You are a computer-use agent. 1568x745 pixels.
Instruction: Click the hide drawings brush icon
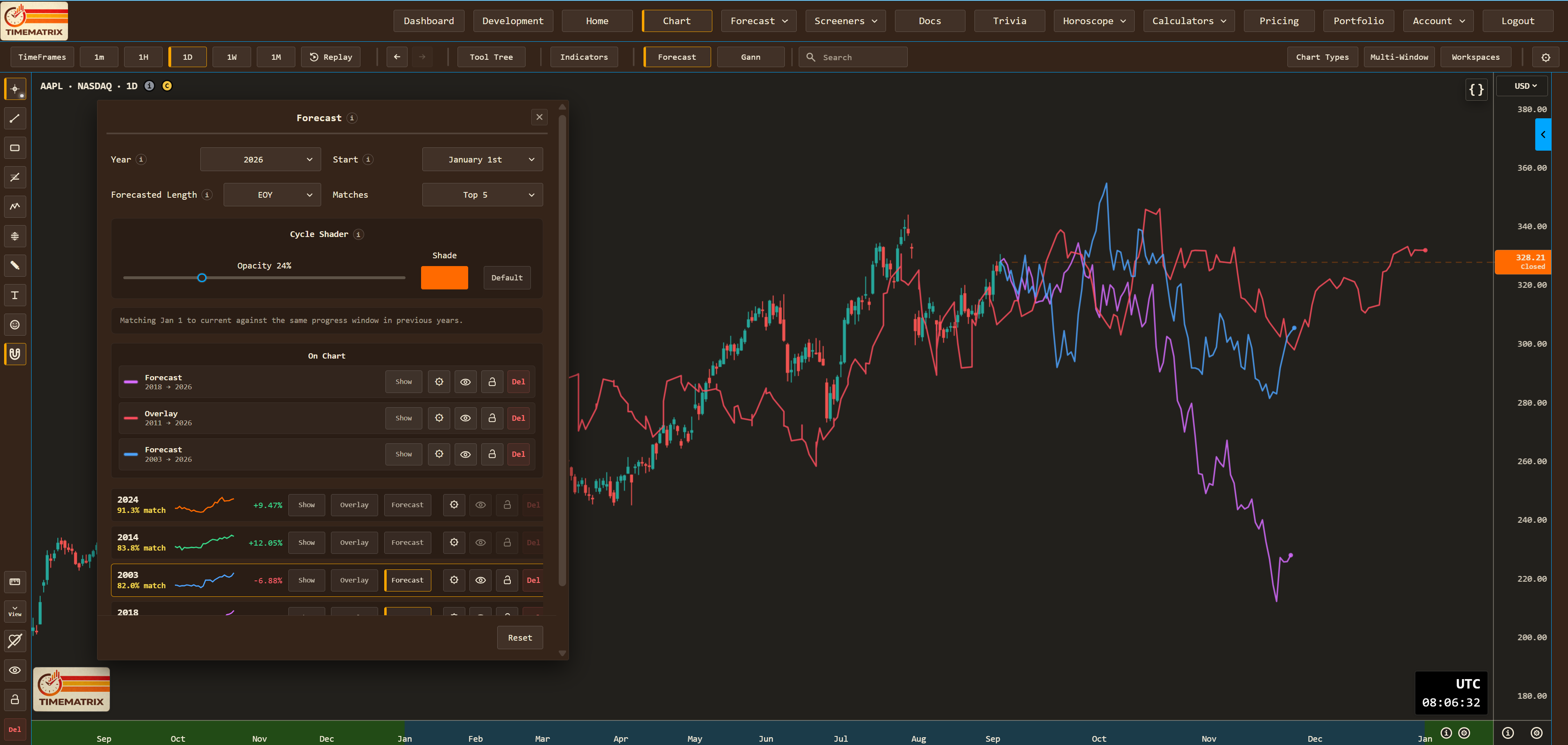coord(15,640)
